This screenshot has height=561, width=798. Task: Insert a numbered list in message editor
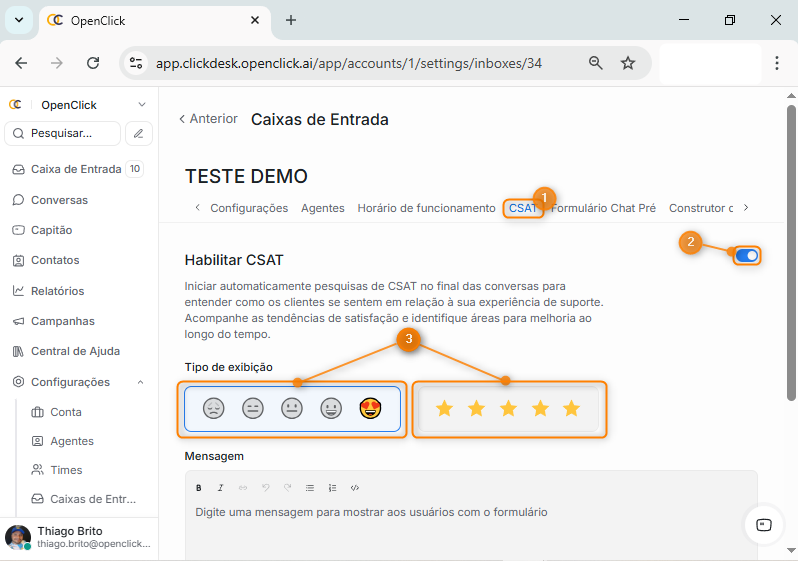[333, 488]
